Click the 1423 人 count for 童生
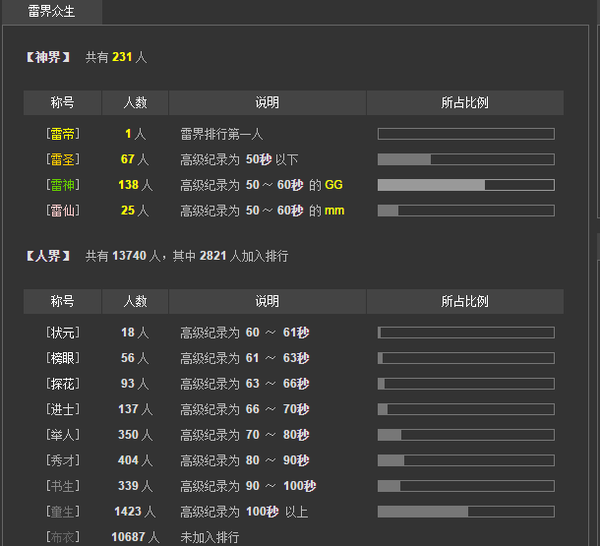 [x=135, y=512]
